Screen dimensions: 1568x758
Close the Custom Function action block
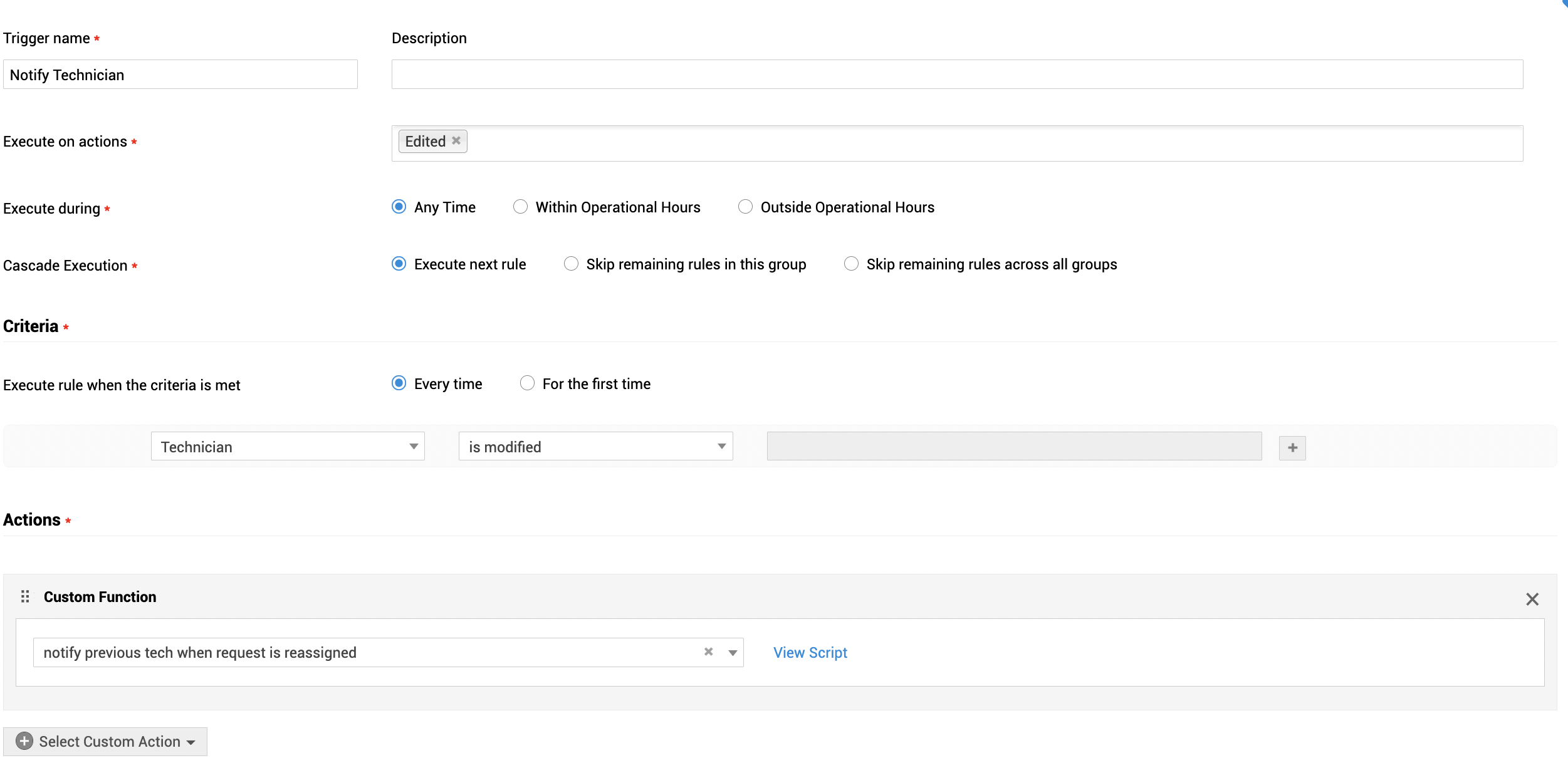tap(1532, 600)
